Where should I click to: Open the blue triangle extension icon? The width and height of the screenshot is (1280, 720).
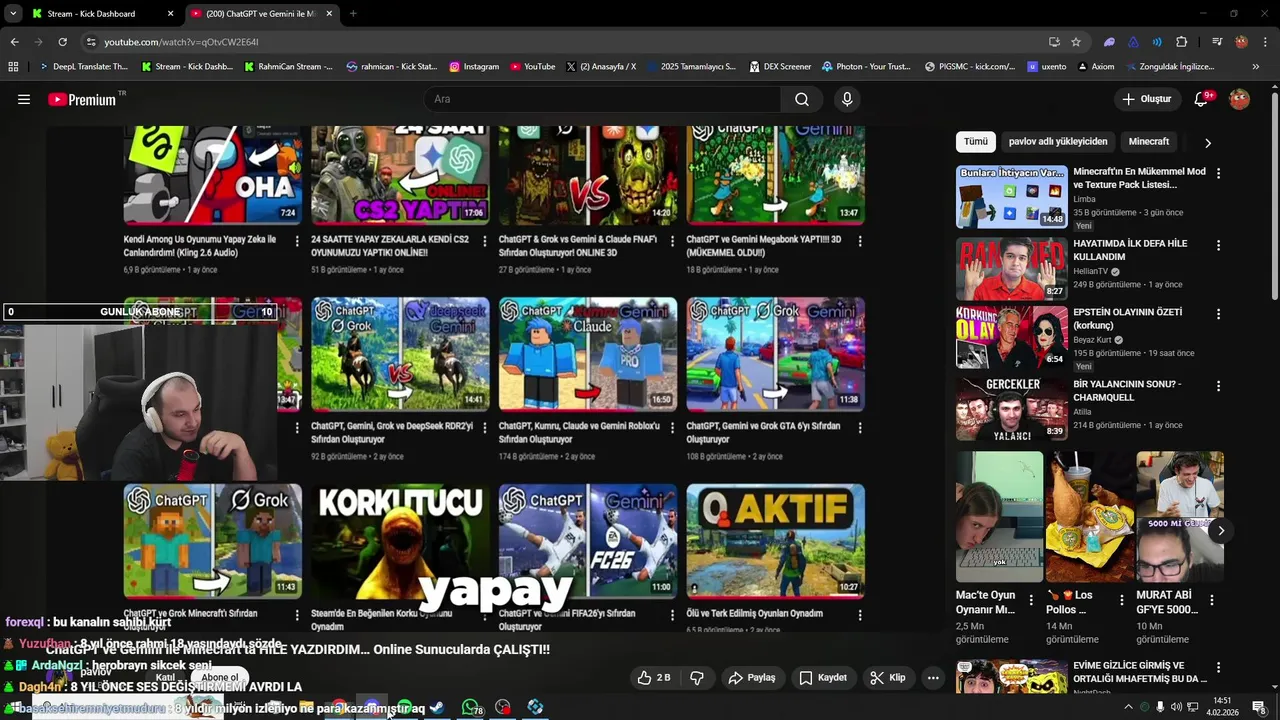point(1133,42)
